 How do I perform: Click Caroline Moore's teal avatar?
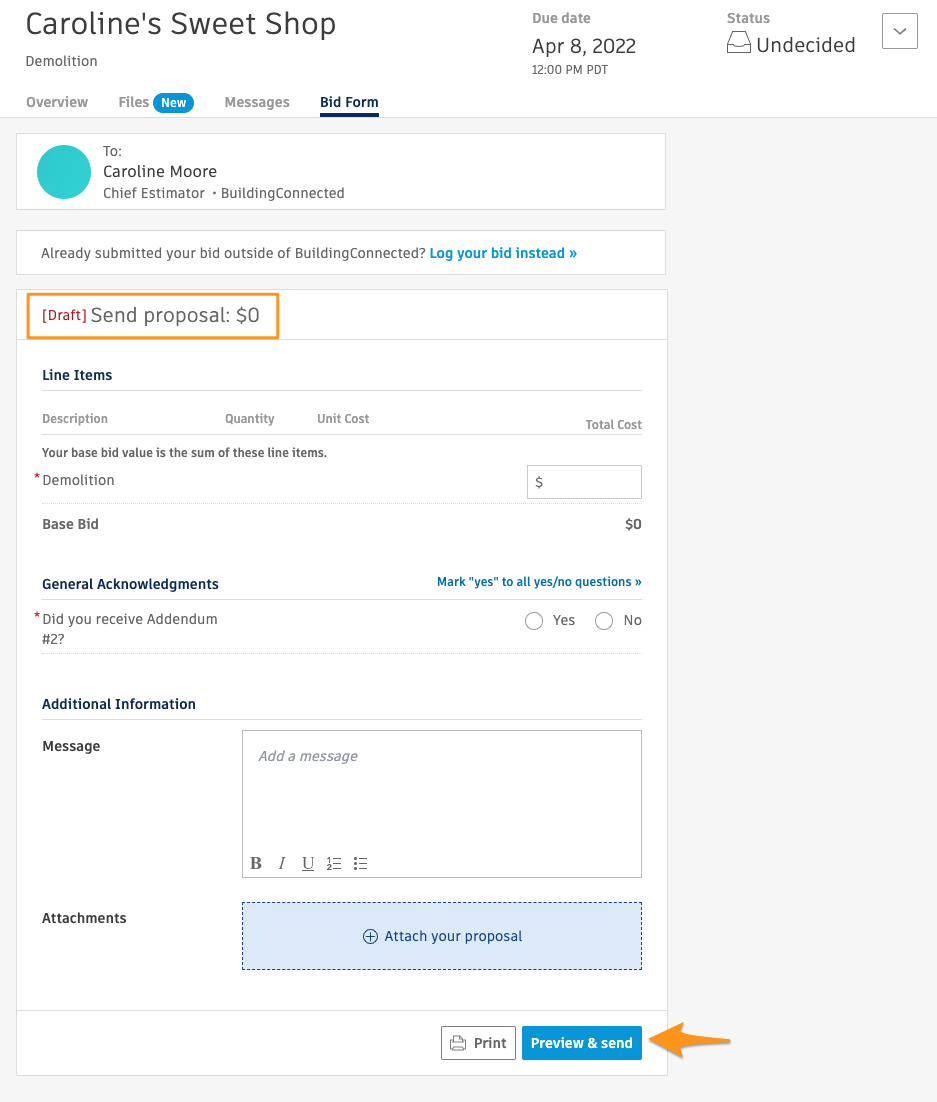(64, 172)
